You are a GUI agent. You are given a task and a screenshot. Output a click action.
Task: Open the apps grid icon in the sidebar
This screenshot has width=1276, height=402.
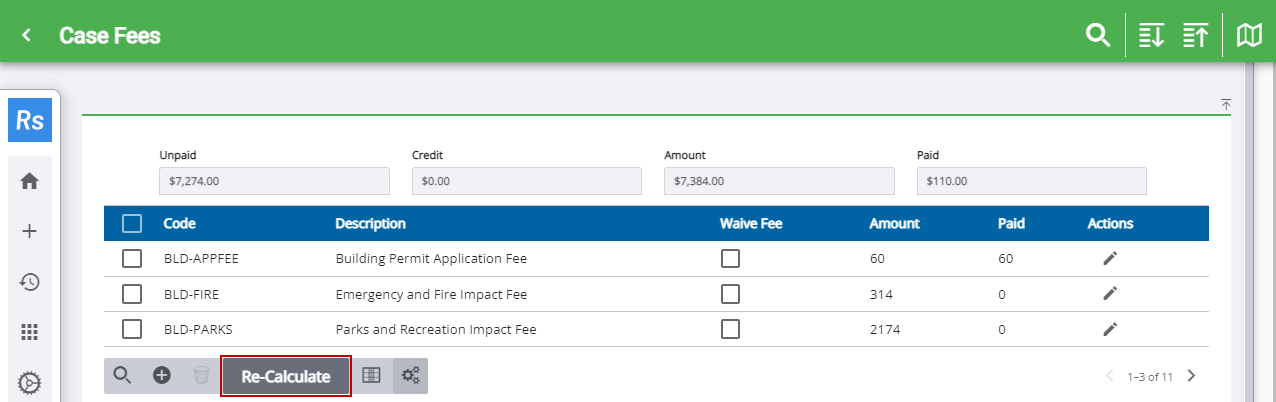[30, 332]
